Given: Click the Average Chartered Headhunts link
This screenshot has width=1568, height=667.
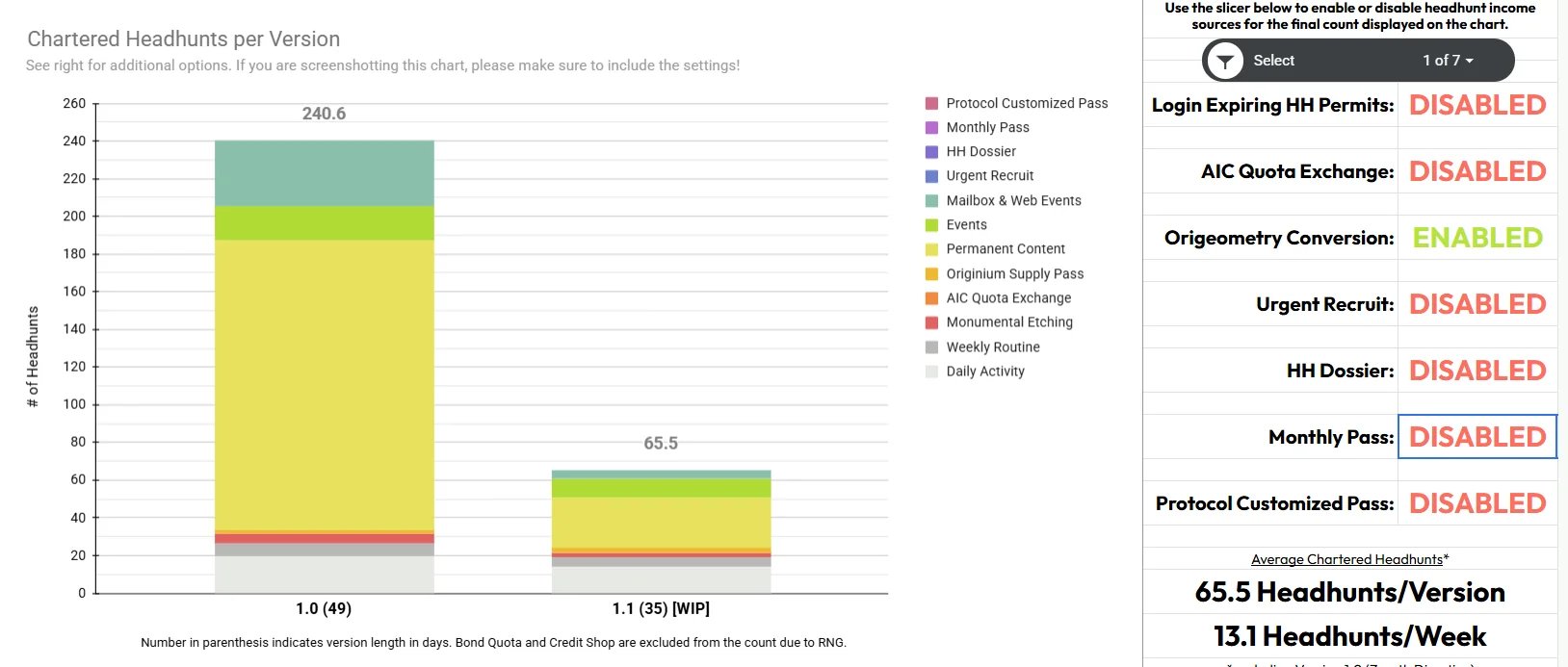Looking at the screenshot, I should 1346,559.
